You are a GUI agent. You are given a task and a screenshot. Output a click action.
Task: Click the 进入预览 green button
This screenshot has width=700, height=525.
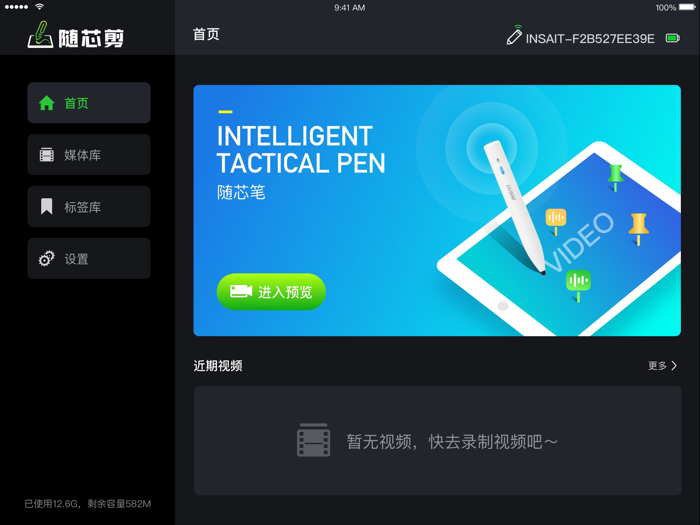pos(271,292)
